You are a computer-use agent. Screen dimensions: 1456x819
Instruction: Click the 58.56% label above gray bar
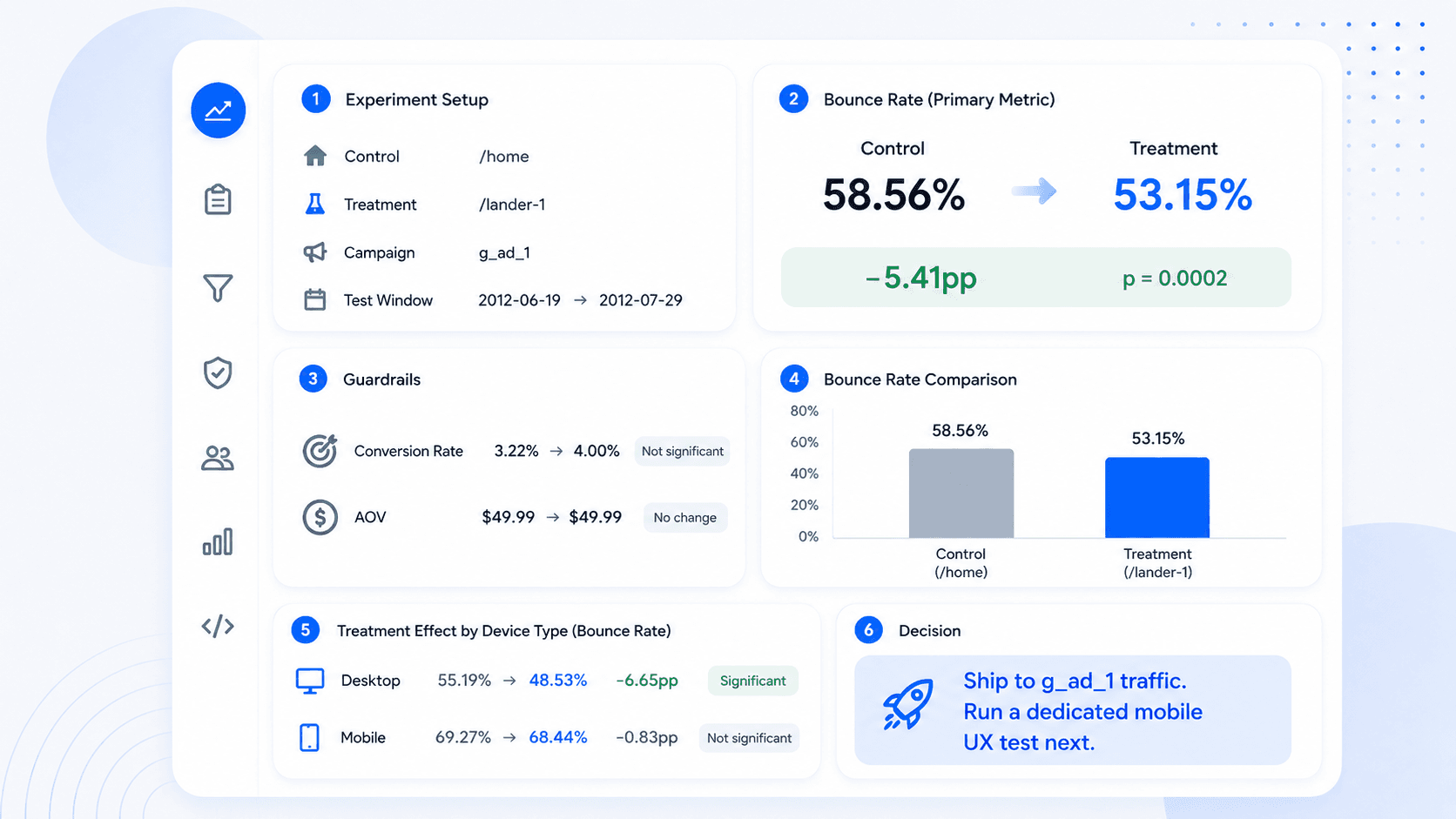(960, 431)
